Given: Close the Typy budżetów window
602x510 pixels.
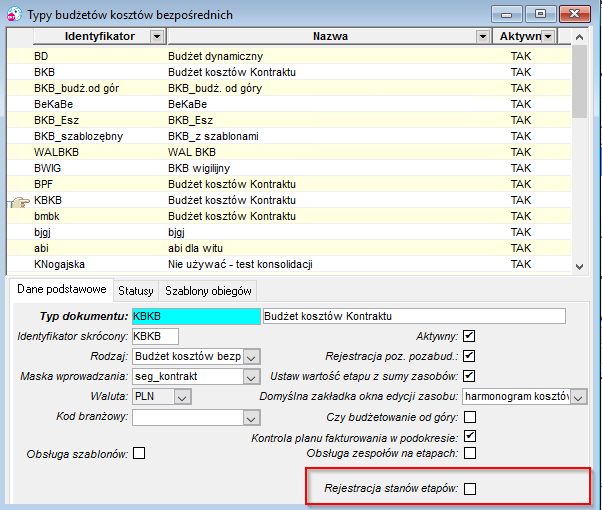Looking at the screenshot, I should (574, 14).
